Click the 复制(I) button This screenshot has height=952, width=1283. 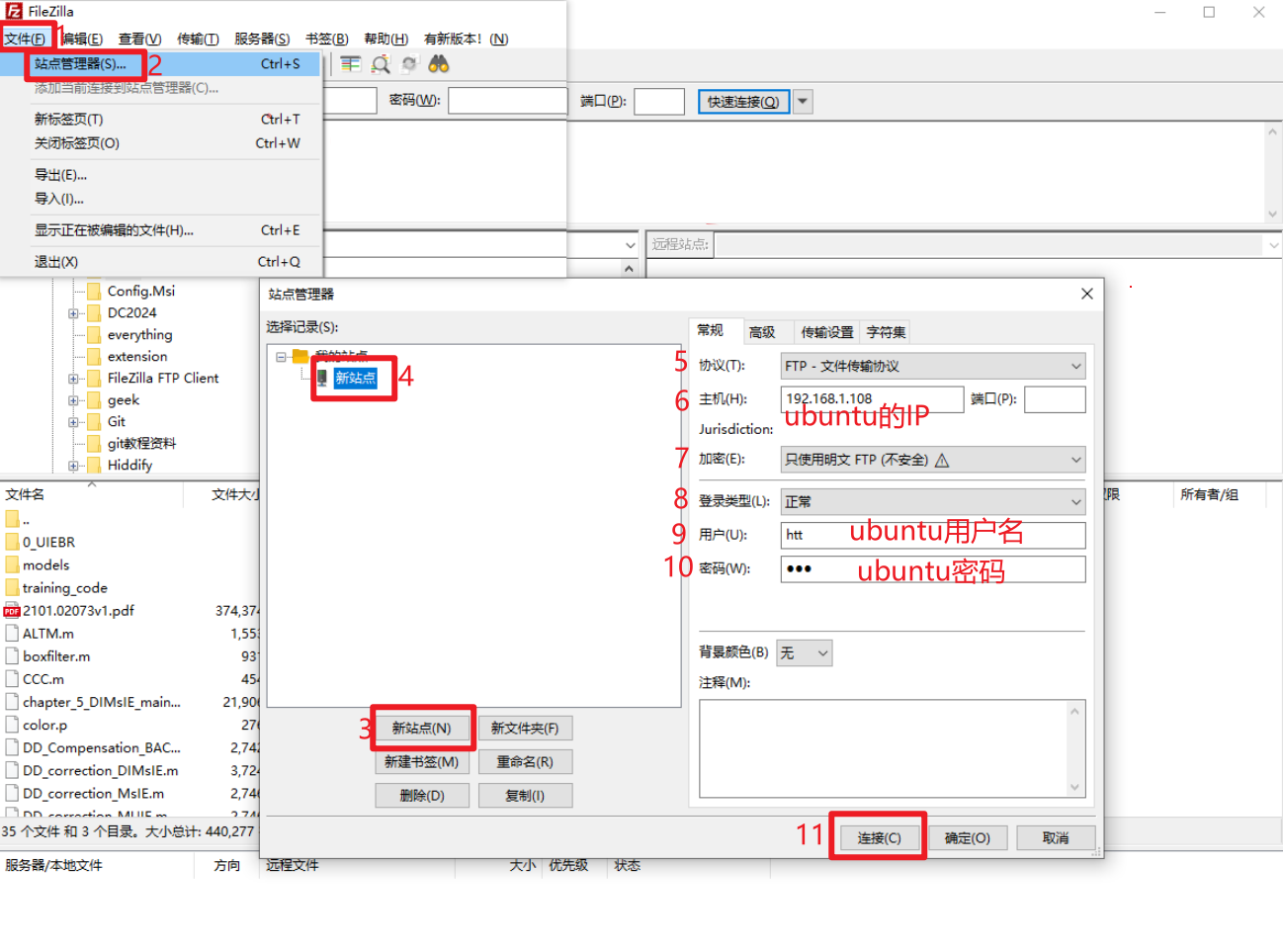(525, 796)
